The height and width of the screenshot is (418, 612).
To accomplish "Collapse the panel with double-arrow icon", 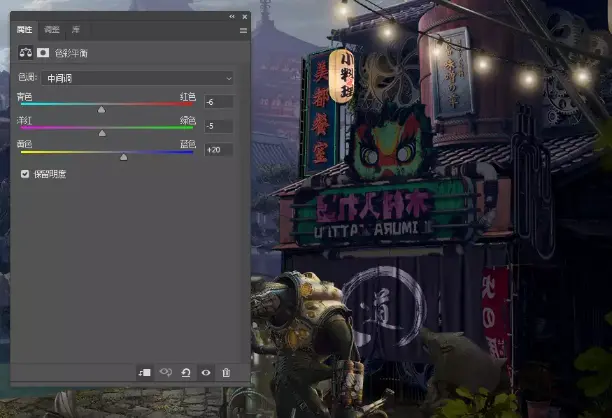I will click(232, 16).
